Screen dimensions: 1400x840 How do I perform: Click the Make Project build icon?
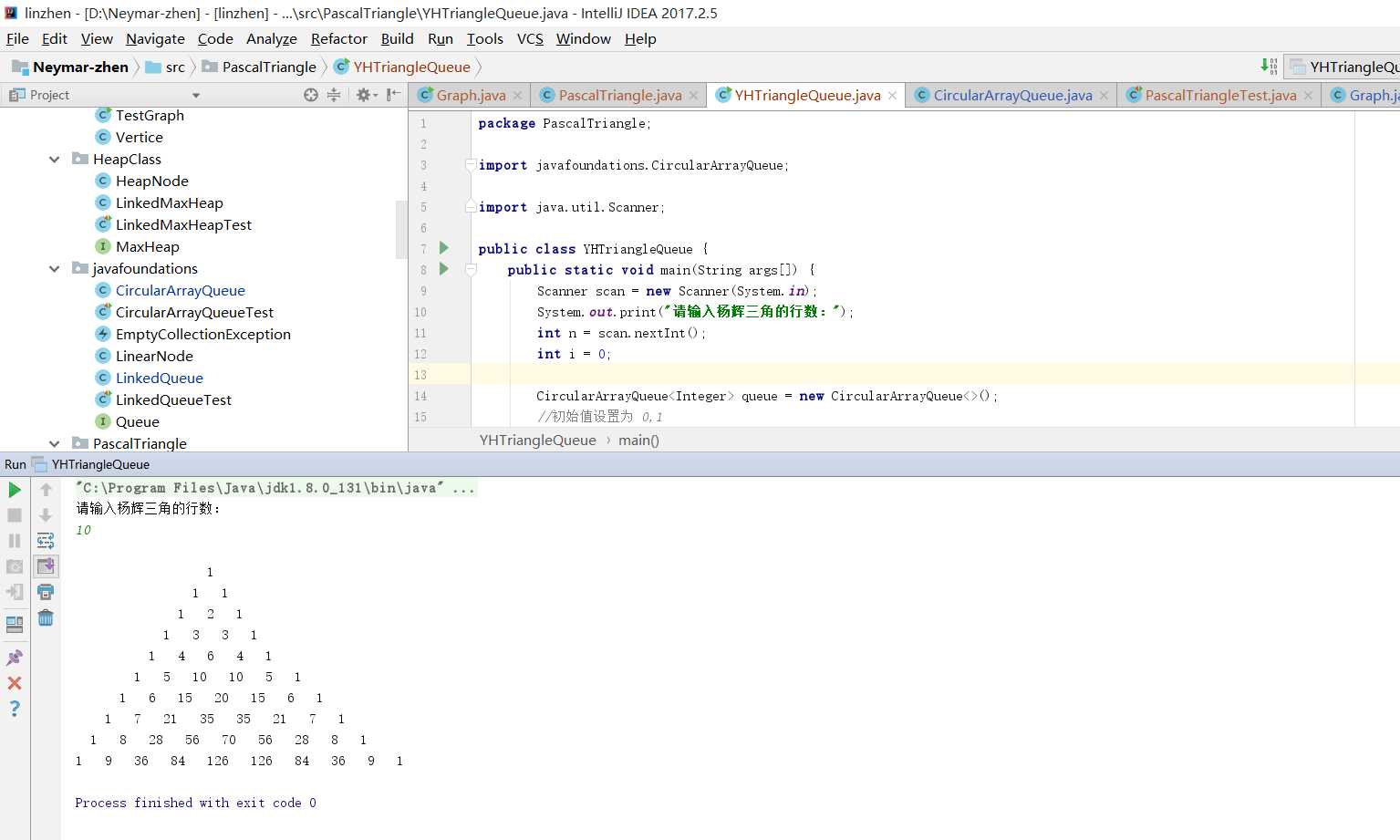[x=1269, y=66]
